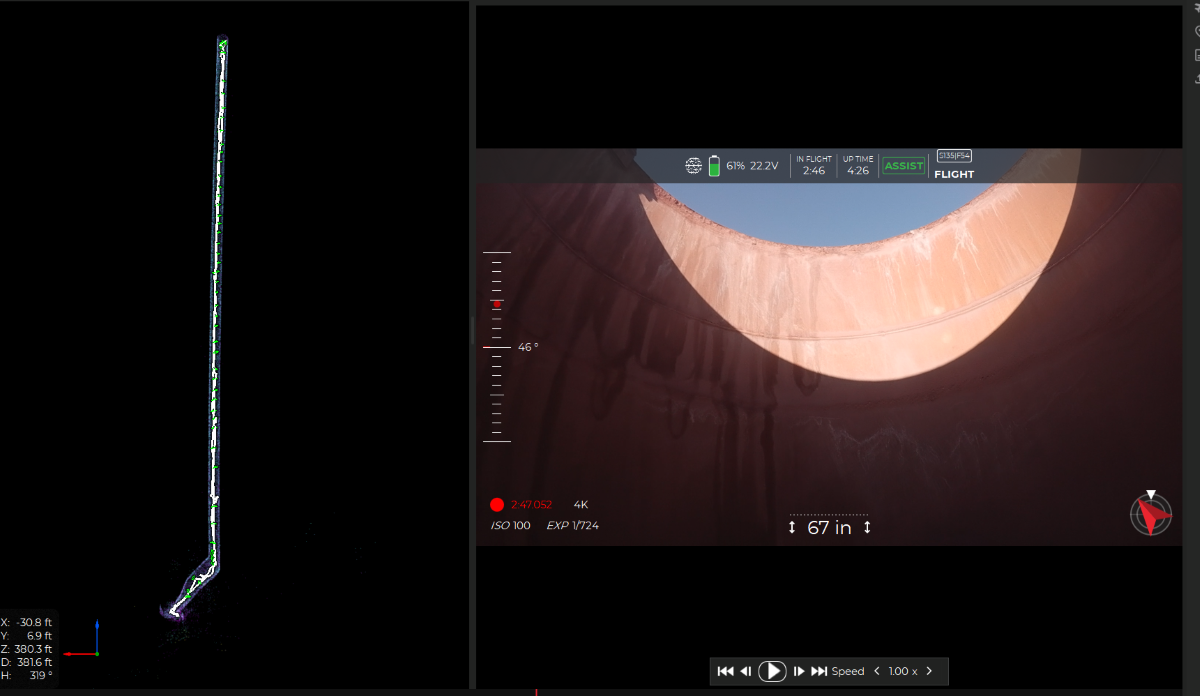Screen dimensions: 1200x696
Task: Open the notes list icon in sidebar
Action: (1197, 55)
